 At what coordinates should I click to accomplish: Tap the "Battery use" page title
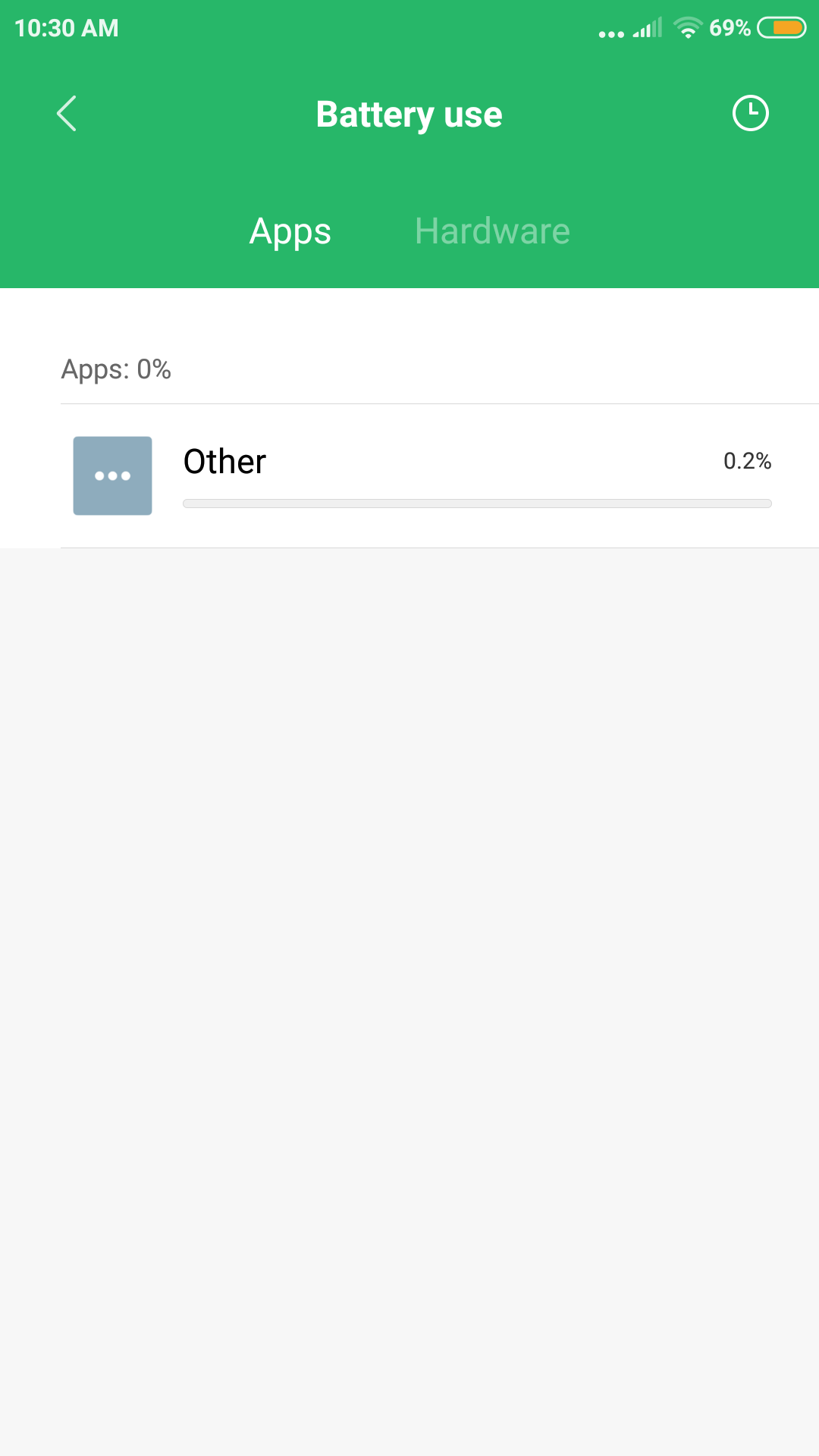point(409,115)
